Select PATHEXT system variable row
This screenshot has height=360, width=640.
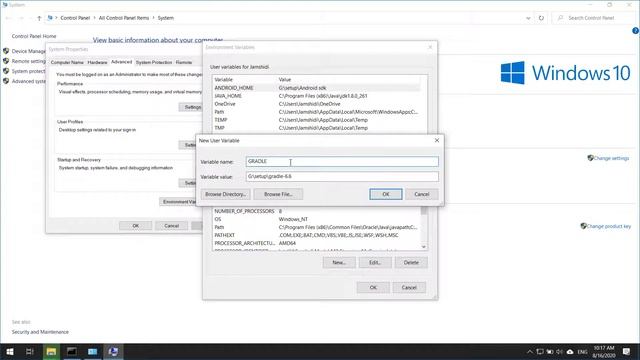(x=316, y=235)
